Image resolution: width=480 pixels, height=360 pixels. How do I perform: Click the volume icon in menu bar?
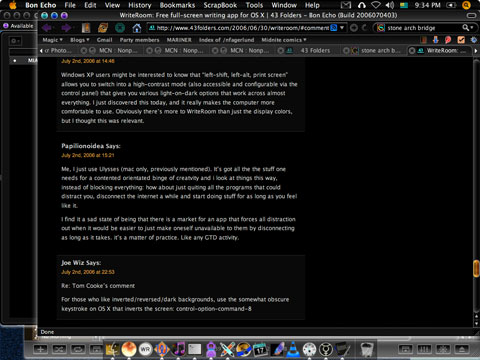click(x=389, y=5)
